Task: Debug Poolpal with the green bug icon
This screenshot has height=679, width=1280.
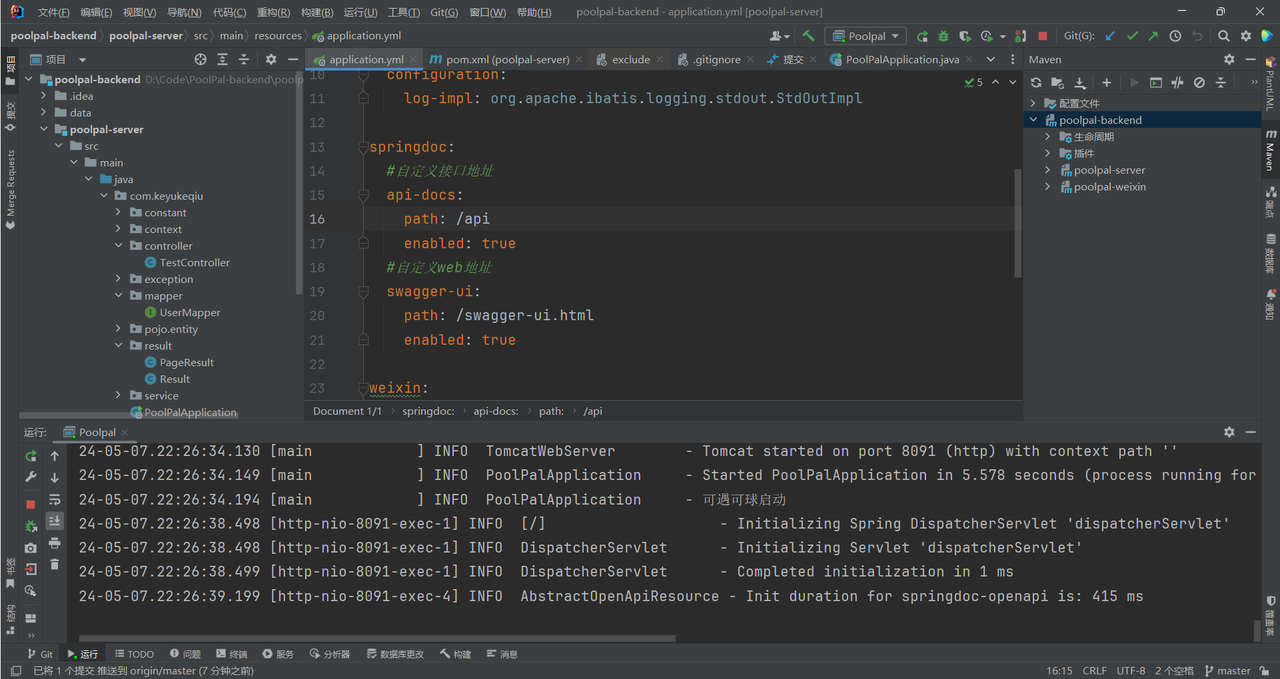Action: click(x=945, y=36)
